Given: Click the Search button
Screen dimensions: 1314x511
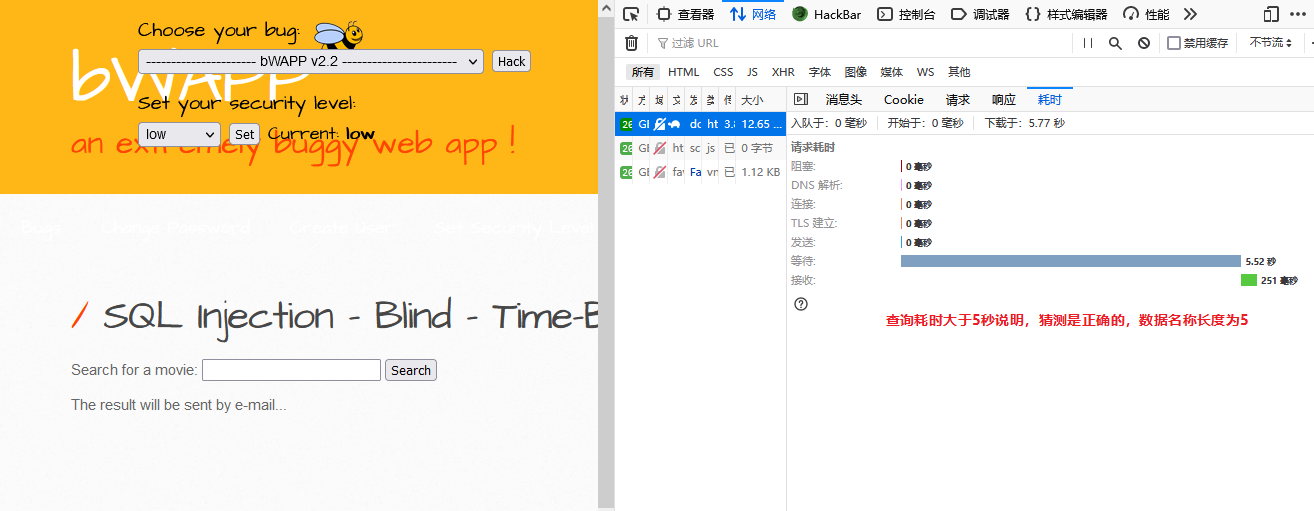Looking at the screenshot, I should [411, 370].
